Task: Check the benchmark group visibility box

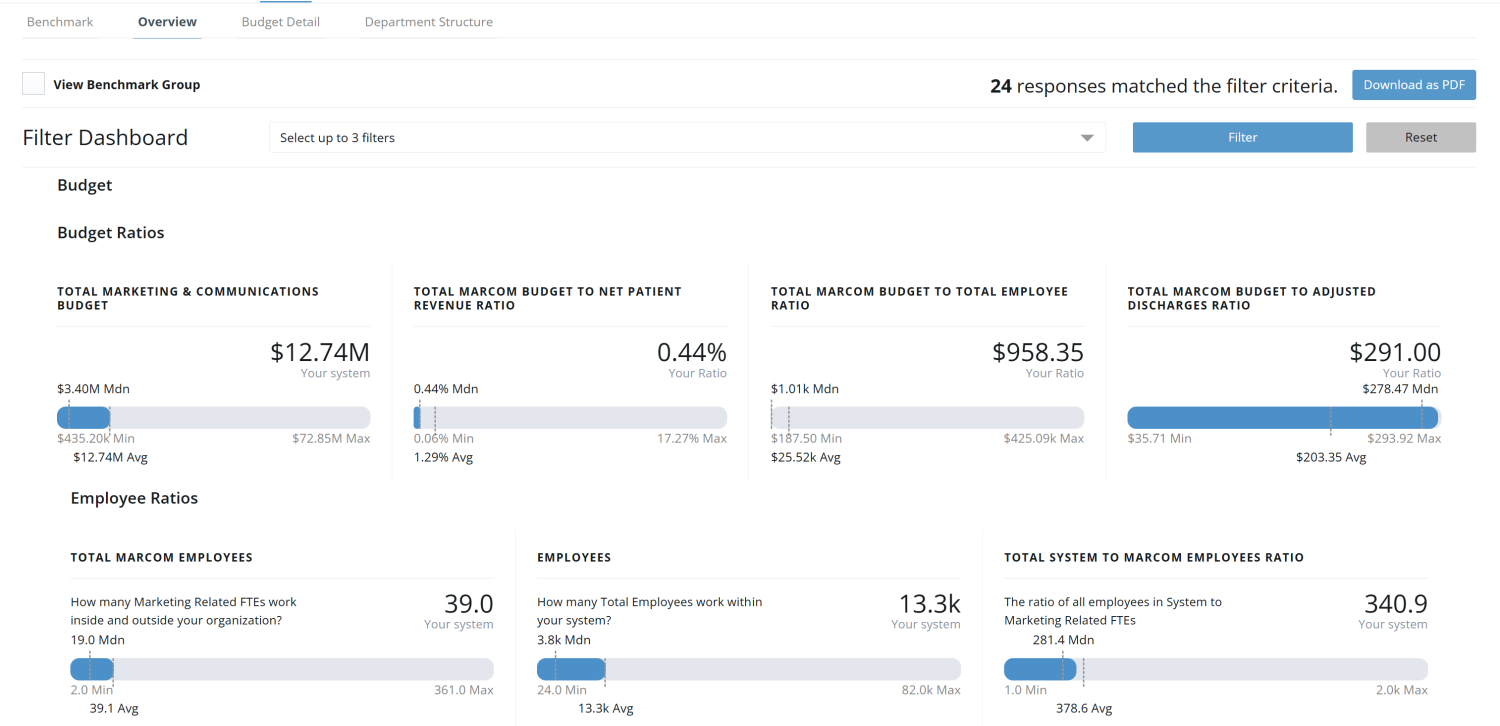Action: click(33, 84)
